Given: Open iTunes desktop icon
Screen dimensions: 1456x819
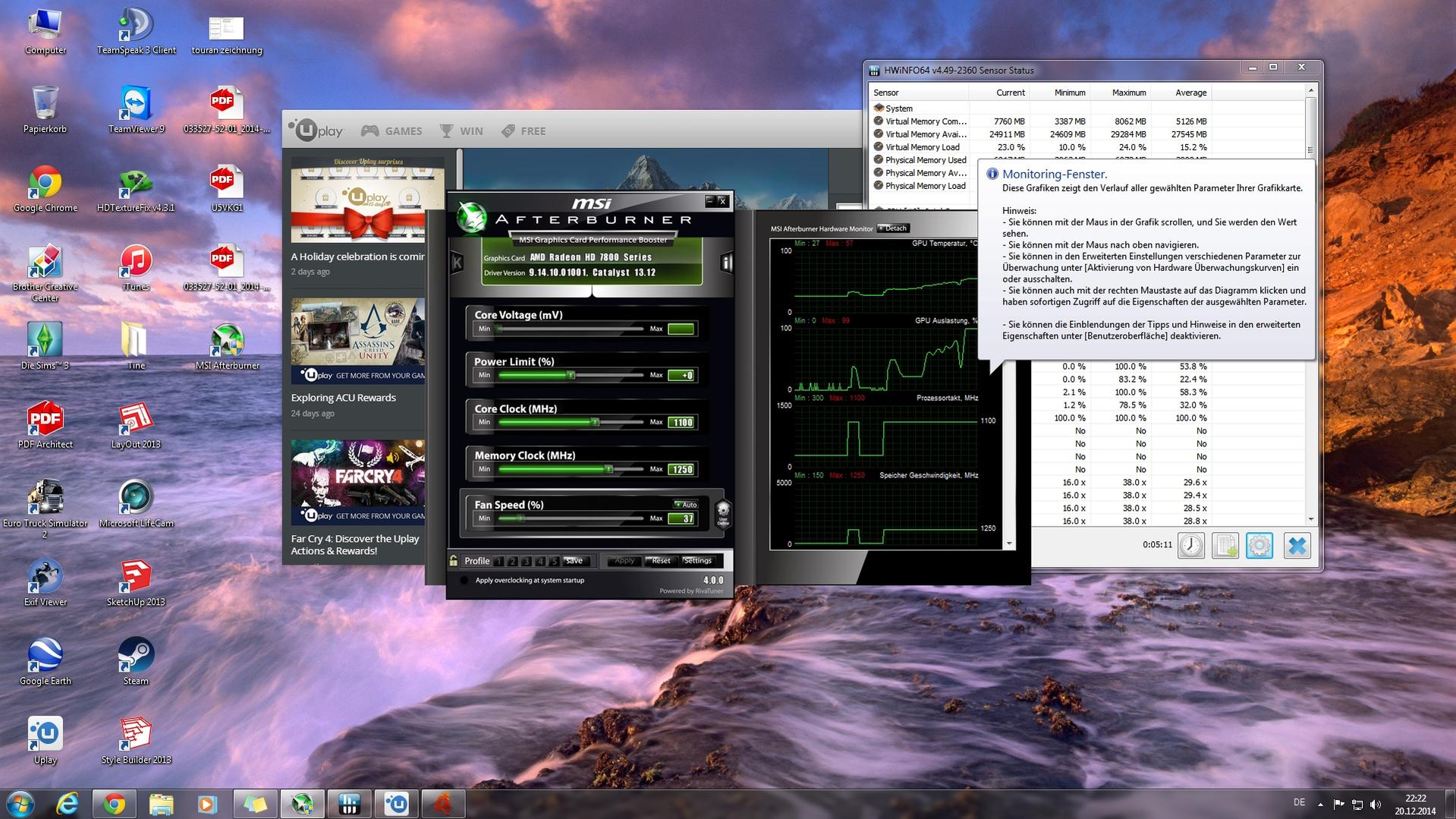Looking at the screenshot, I should pos(137,268).
